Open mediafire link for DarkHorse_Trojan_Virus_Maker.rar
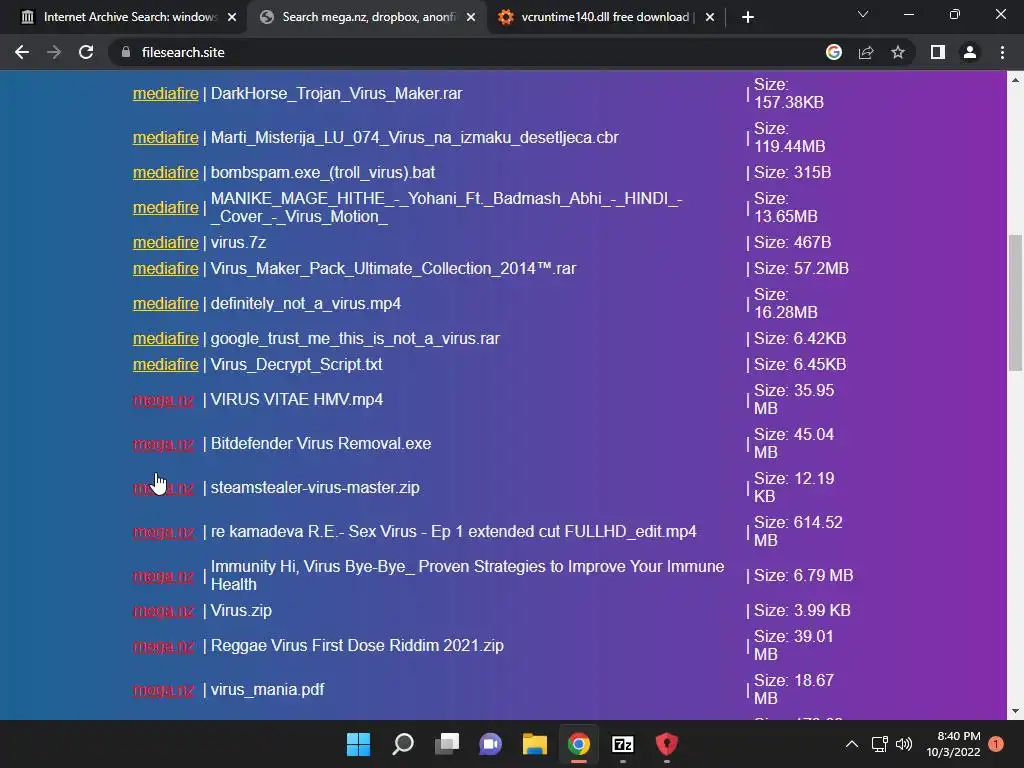The width and height of the screenshot is (1024, 768). pos(165,93)
